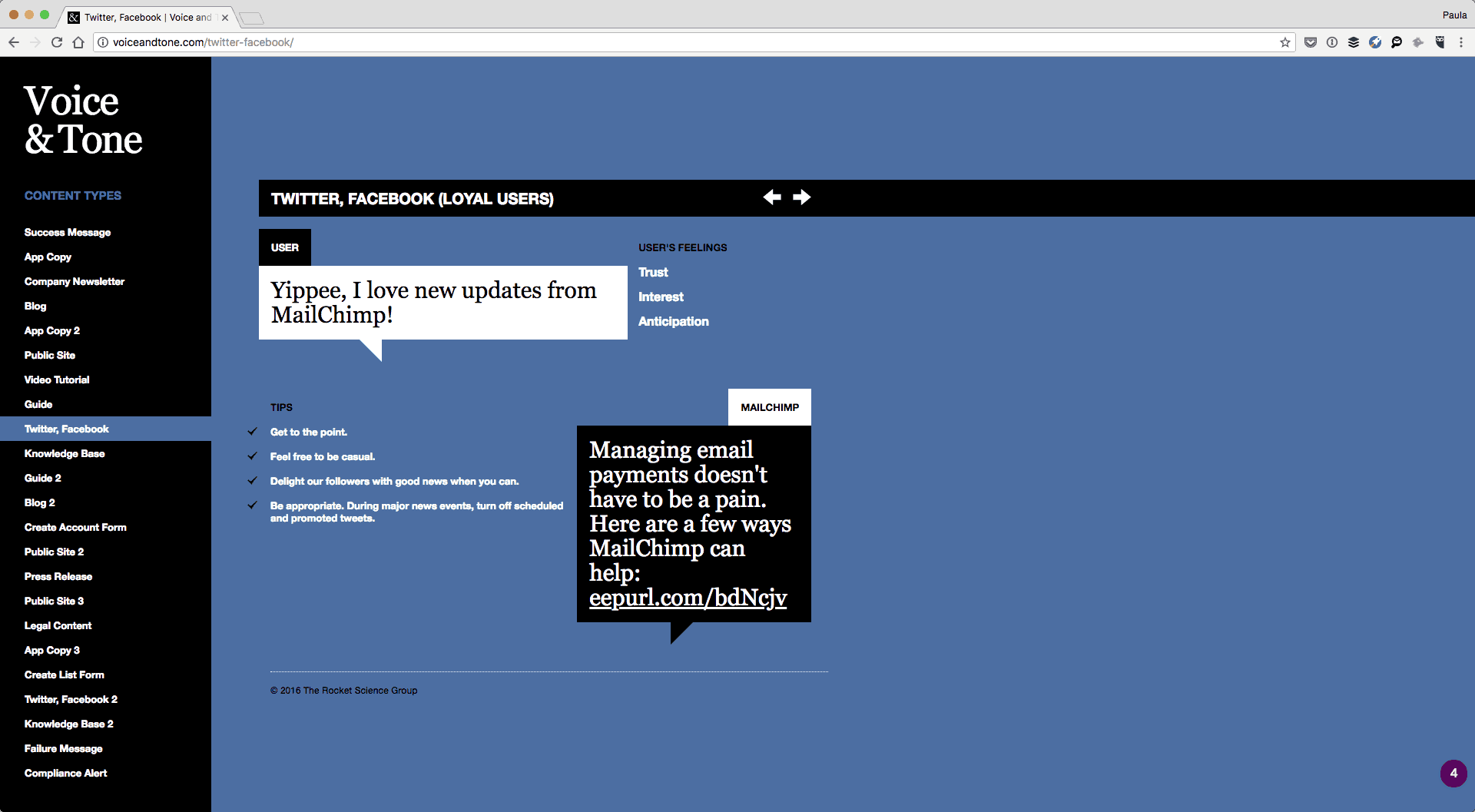Click the copyright Rocket Science Group text
Image resolution: width=1475 pixels, height=812 pixels.
(344, 690)
